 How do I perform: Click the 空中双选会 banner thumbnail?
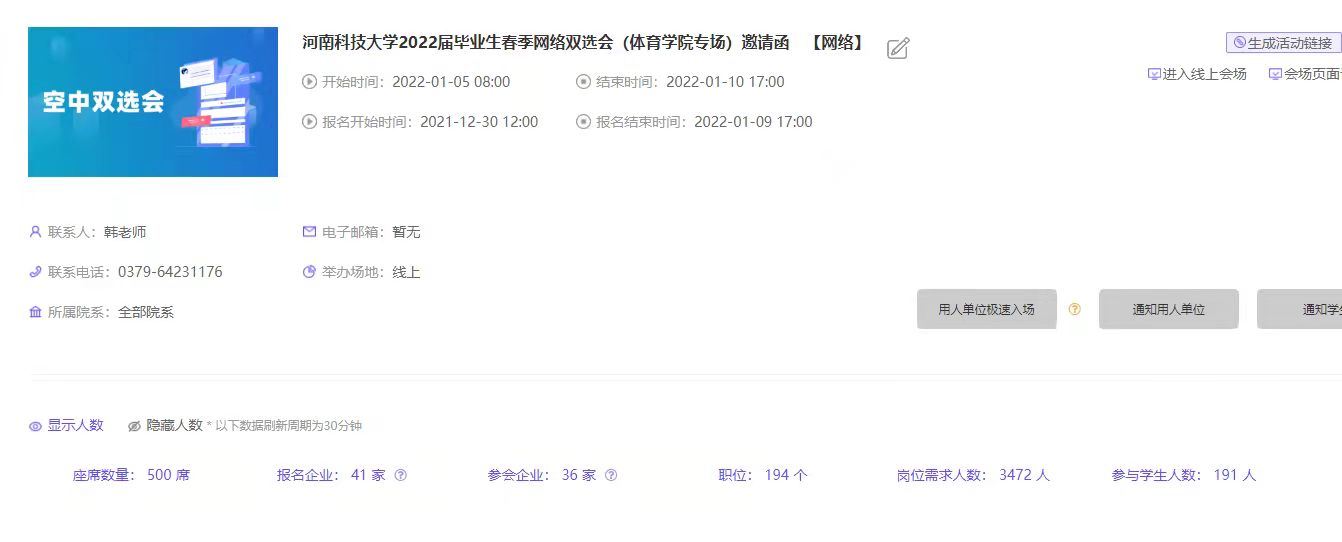point(153,102)
